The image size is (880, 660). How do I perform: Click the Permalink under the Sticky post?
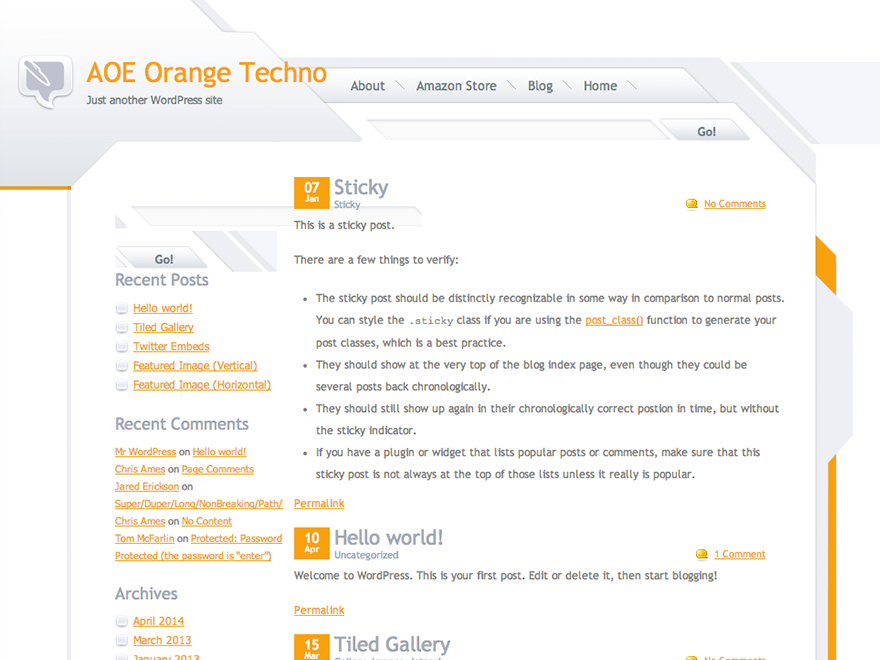tap(318, 503)
